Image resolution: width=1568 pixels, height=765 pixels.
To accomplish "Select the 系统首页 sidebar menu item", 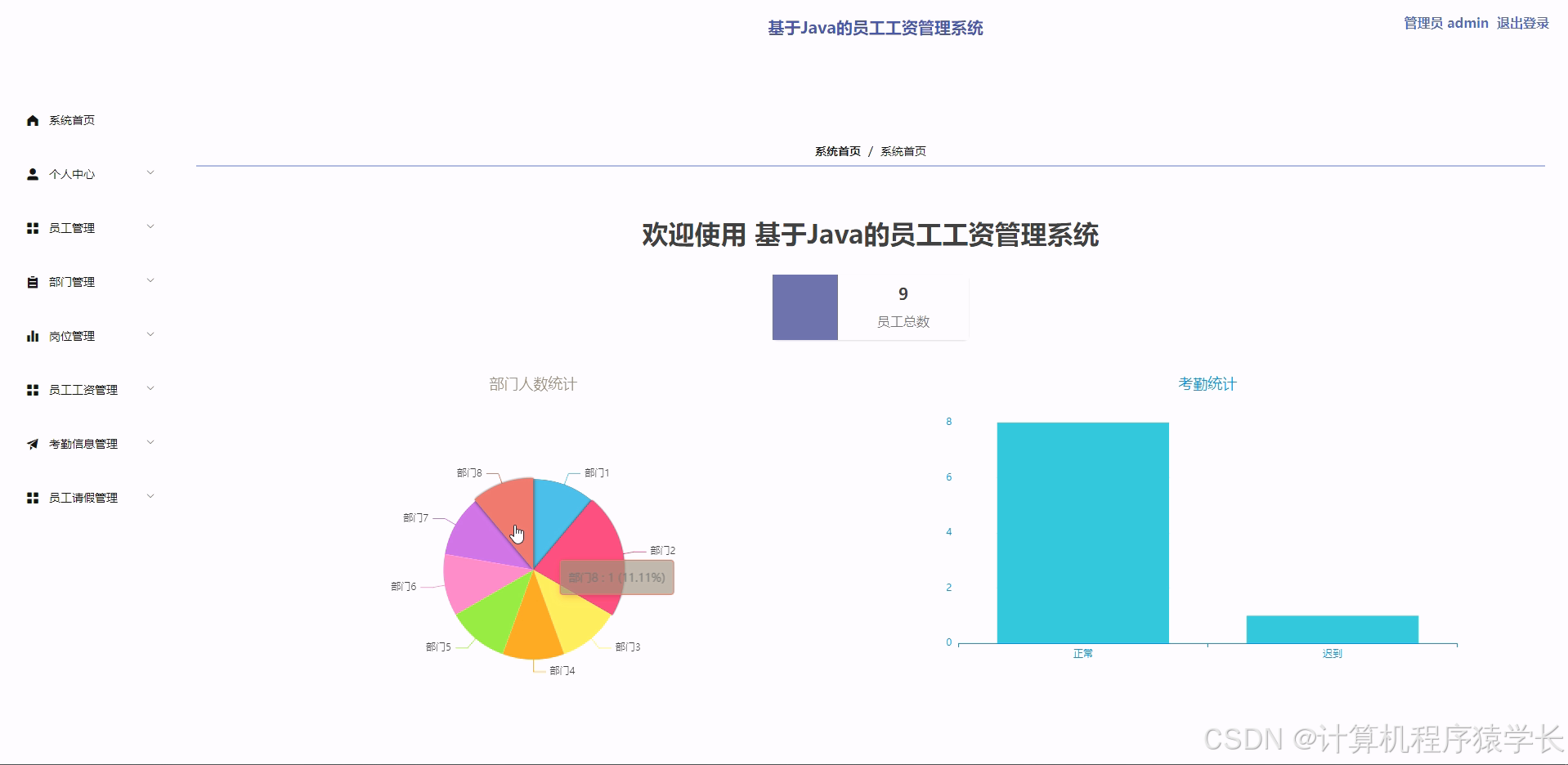I will point(69,119).
